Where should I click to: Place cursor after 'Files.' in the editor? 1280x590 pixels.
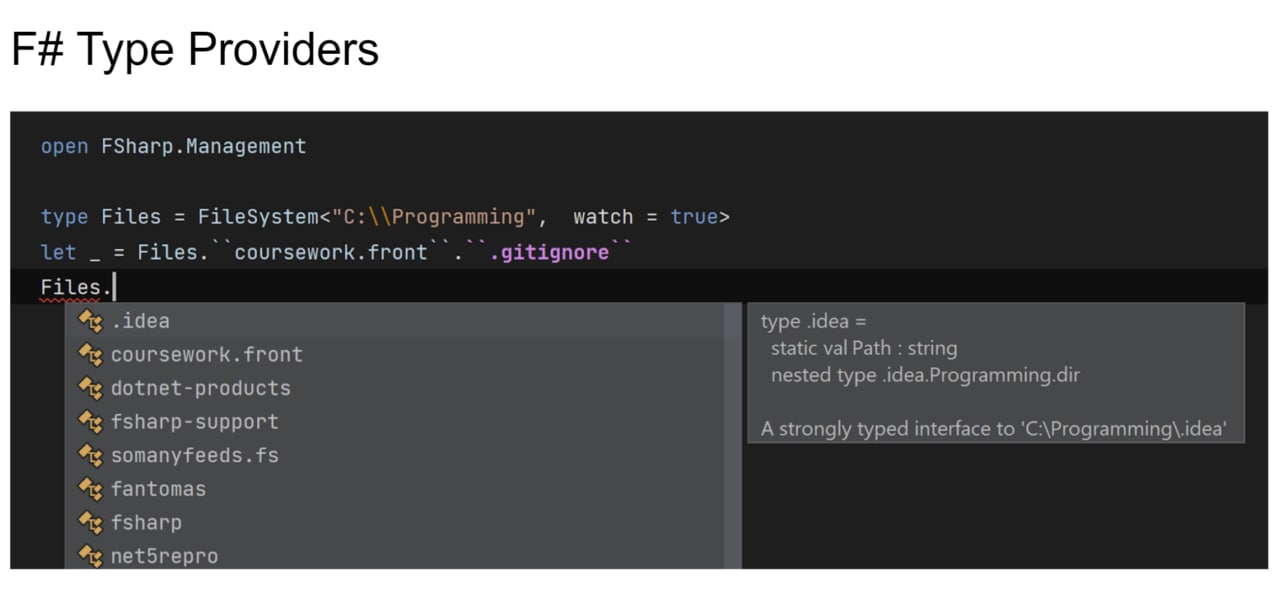click(115, 287)
